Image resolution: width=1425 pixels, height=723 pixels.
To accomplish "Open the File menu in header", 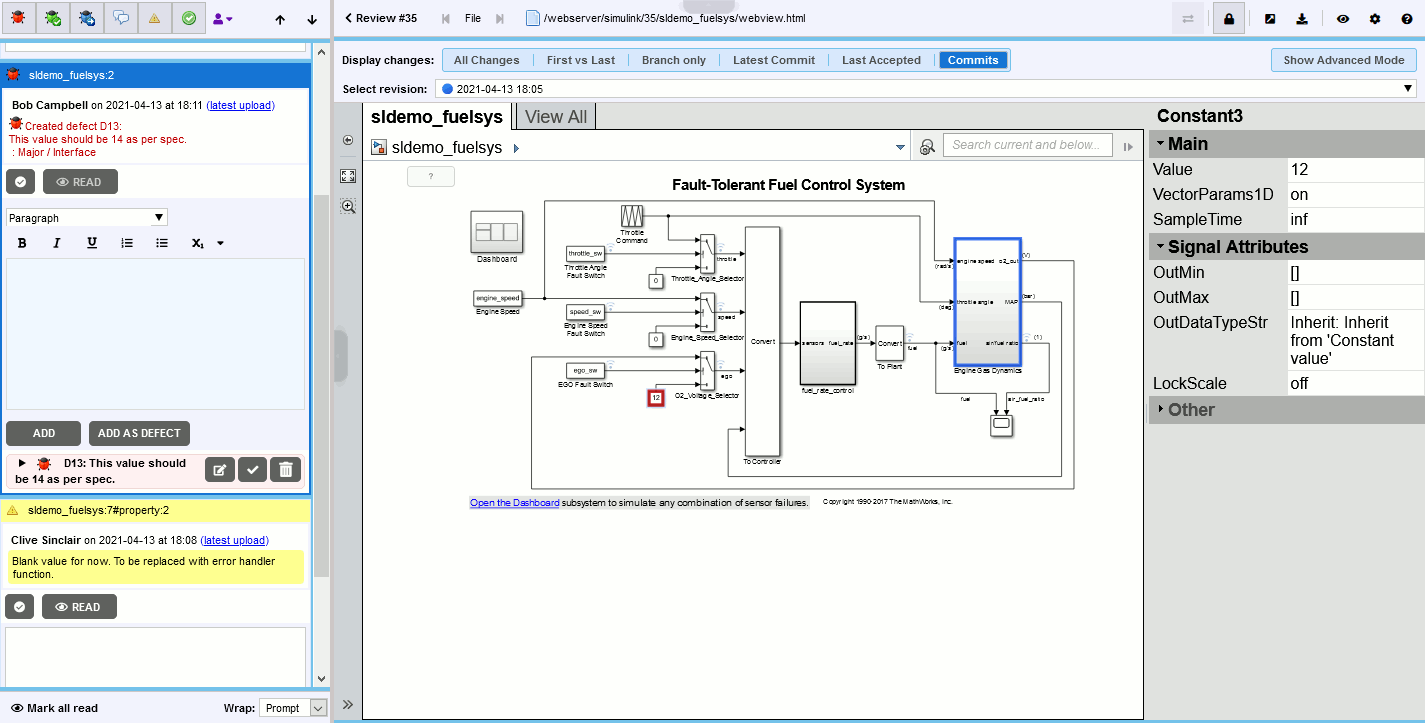I will point(473,18).
